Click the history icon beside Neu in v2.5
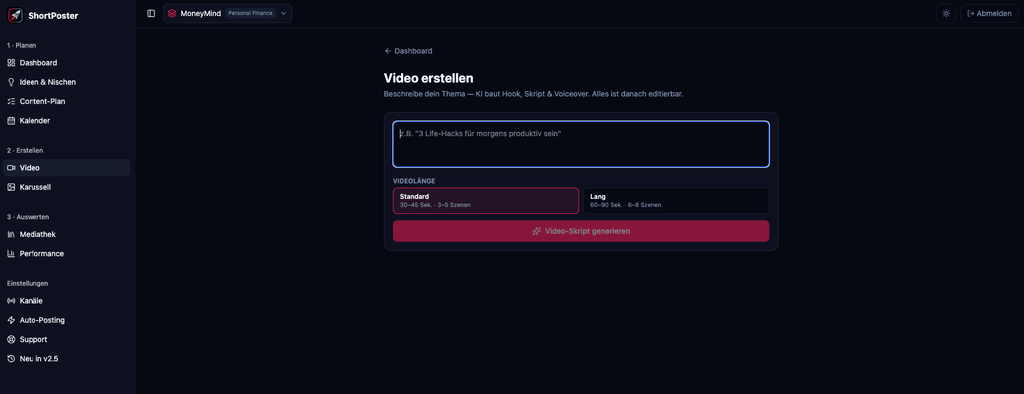1024x394 pixels. (x=11, y=359)
